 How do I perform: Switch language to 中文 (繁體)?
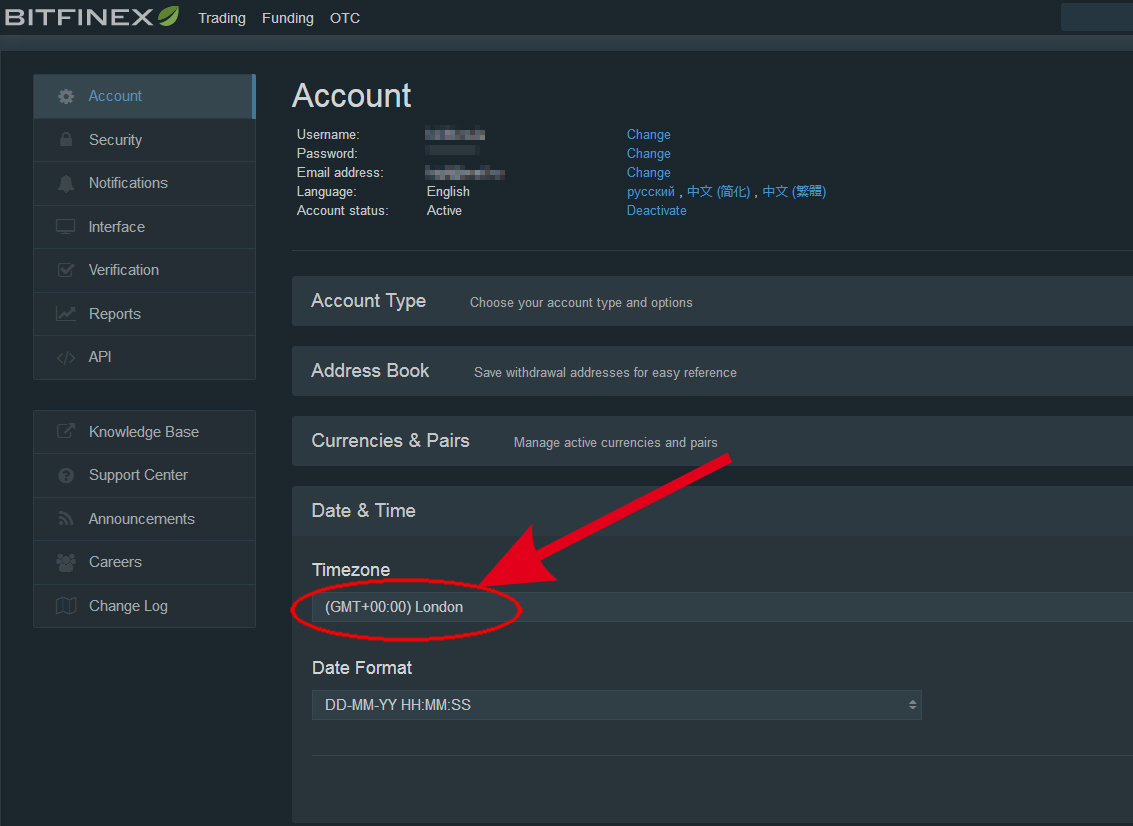point(794,192)
